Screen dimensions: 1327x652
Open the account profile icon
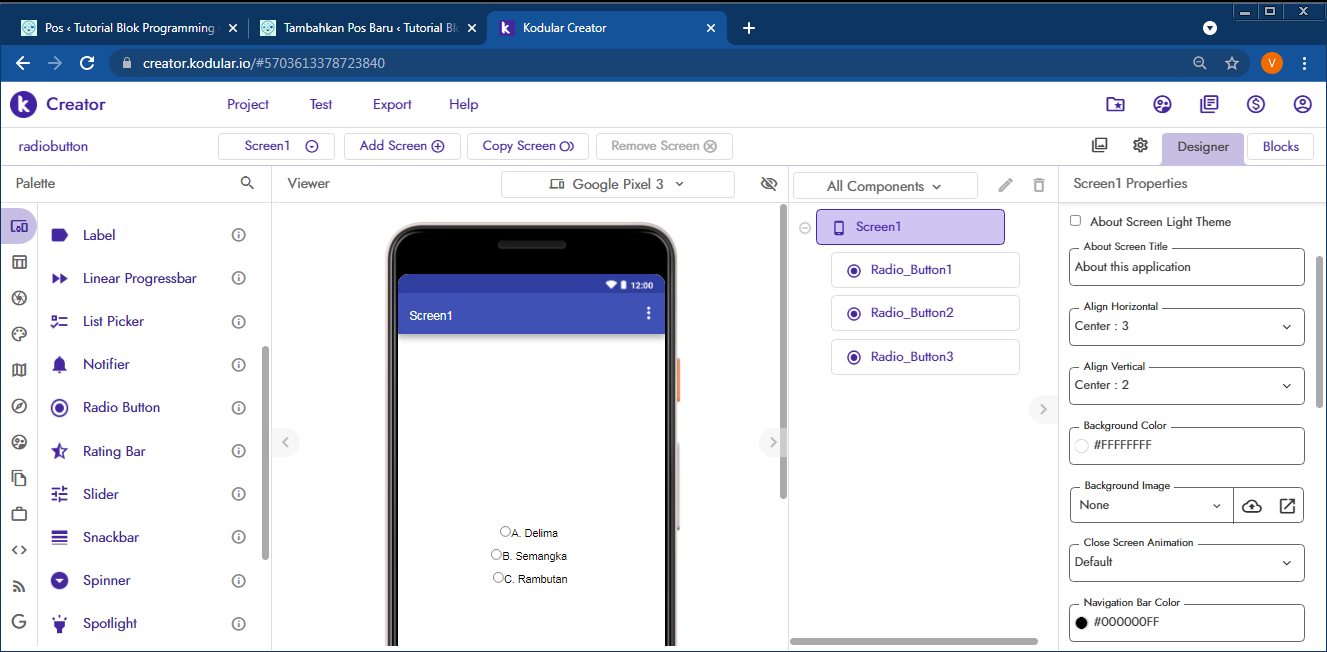click(1302, 104)
